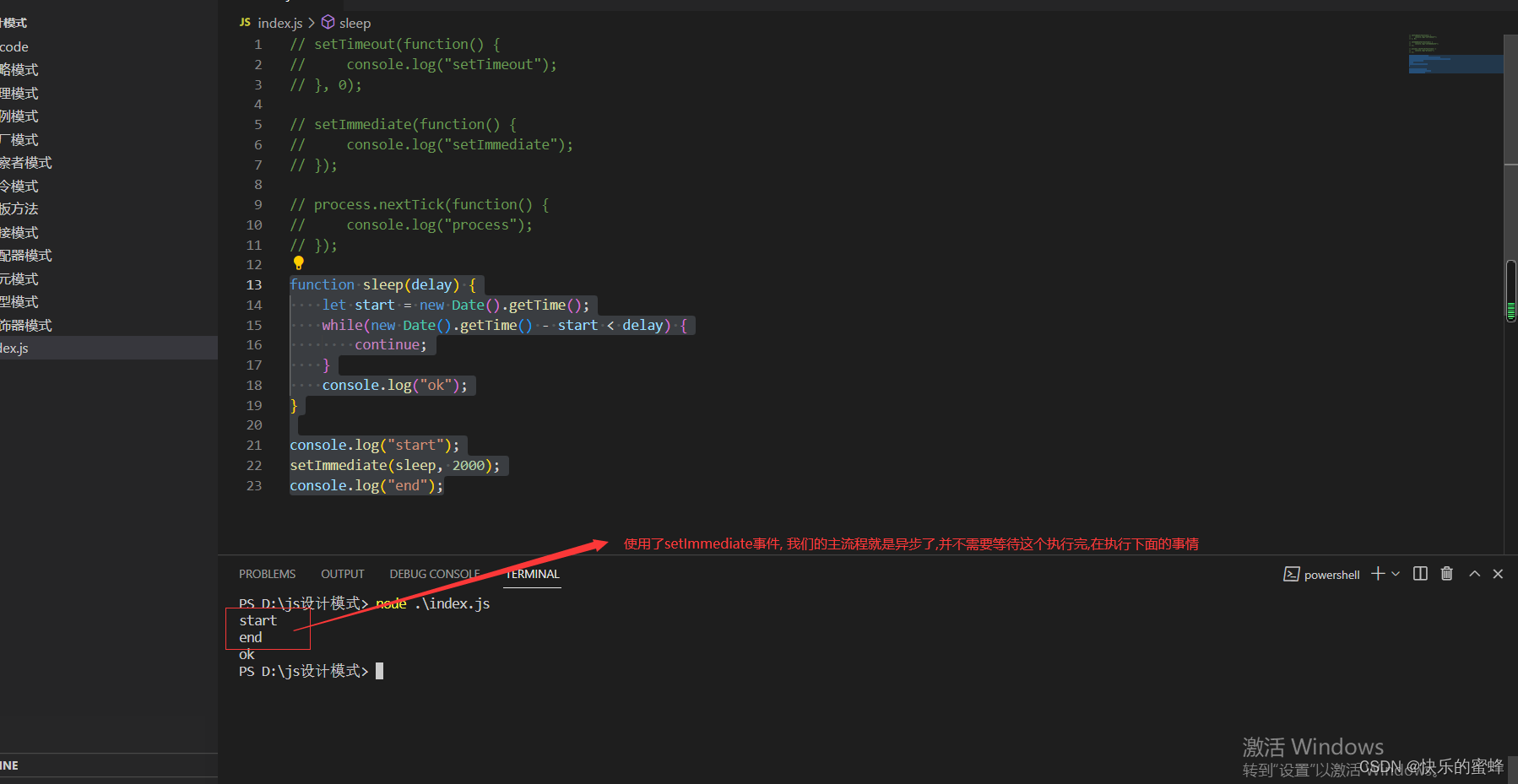Split the terminal panel

click(1421, 574)
